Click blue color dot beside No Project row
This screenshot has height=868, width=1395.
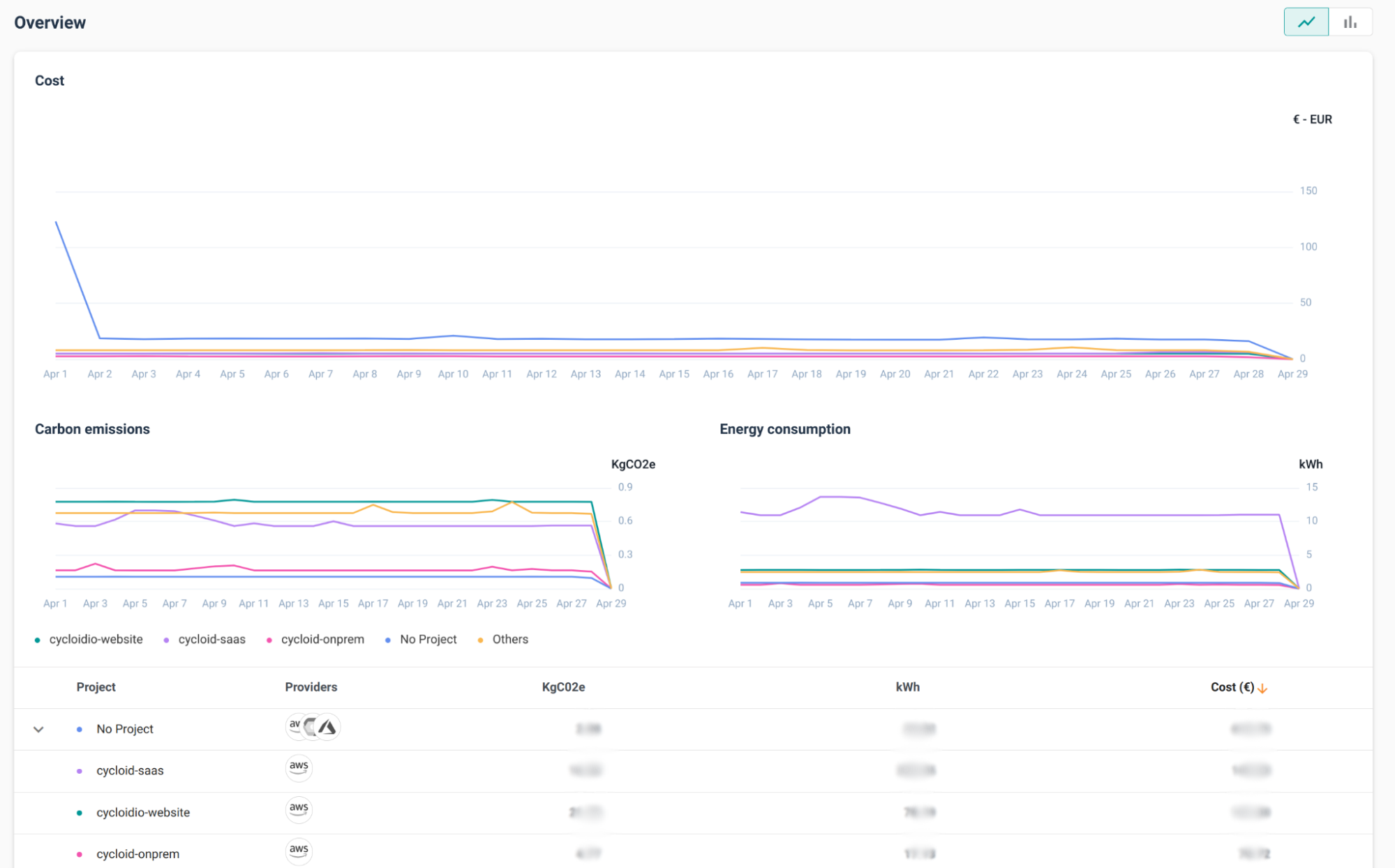pos(80,729)
